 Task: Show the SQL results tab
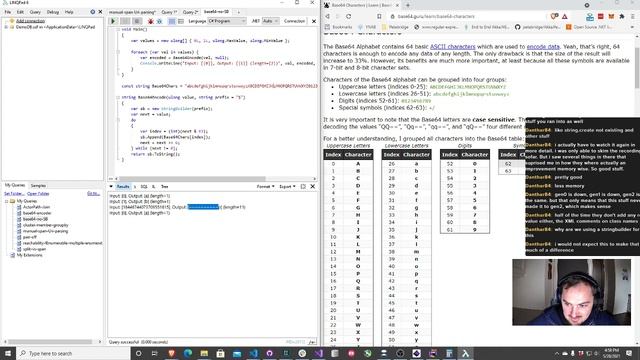coord(144,187)
